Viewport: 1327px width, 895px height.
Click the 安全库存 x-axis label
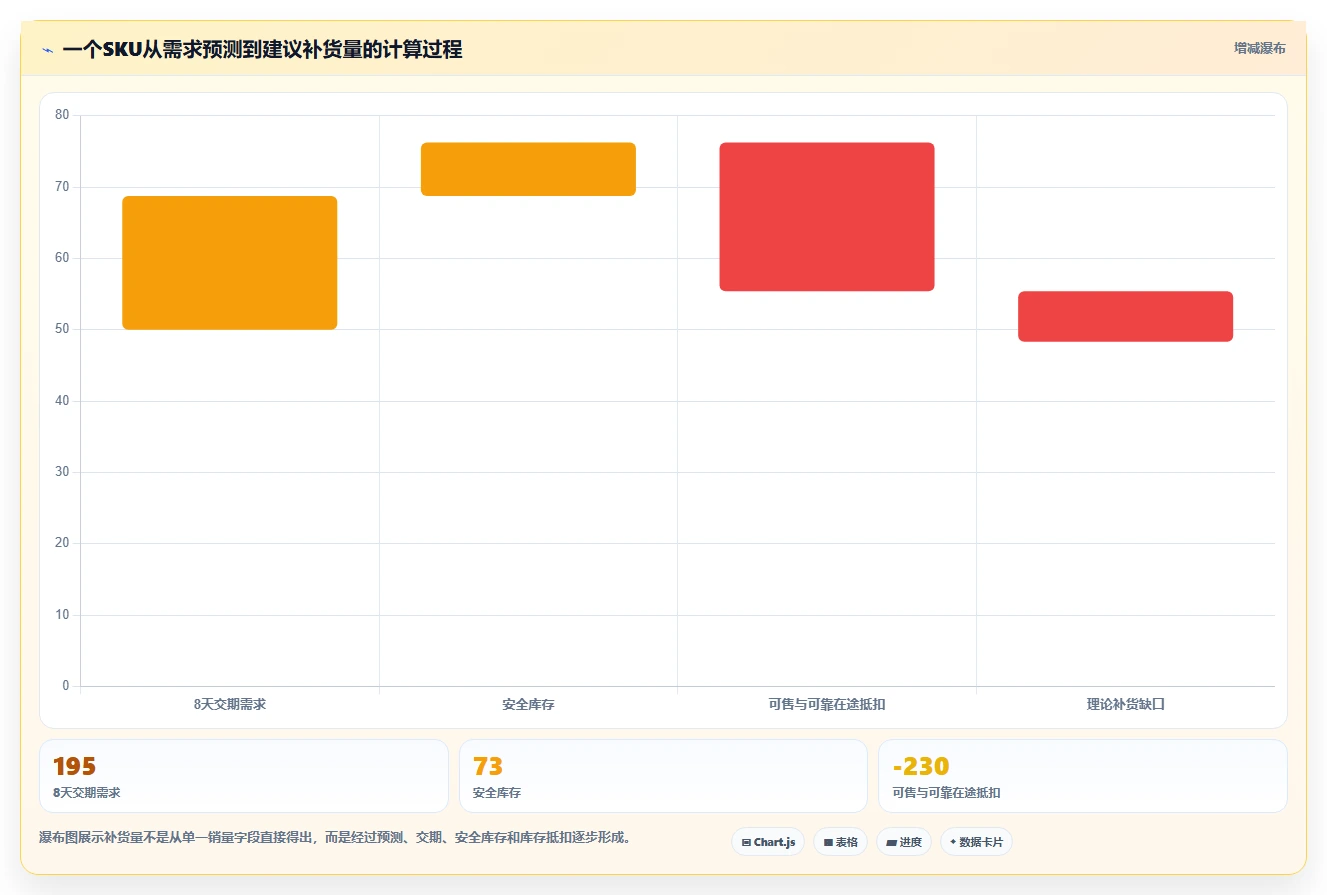tap(528, 704)
